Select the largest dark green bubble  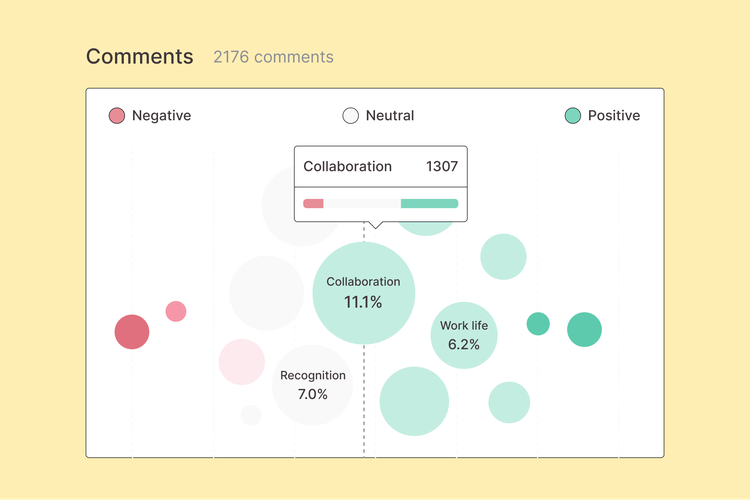click(584, 330)
